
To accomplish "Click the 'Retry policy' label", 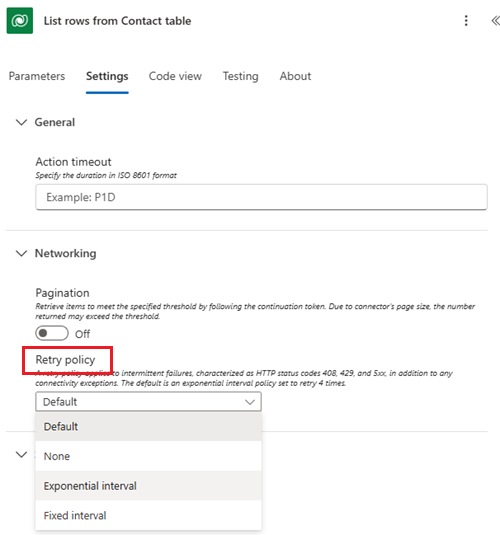I will (66, 360).
